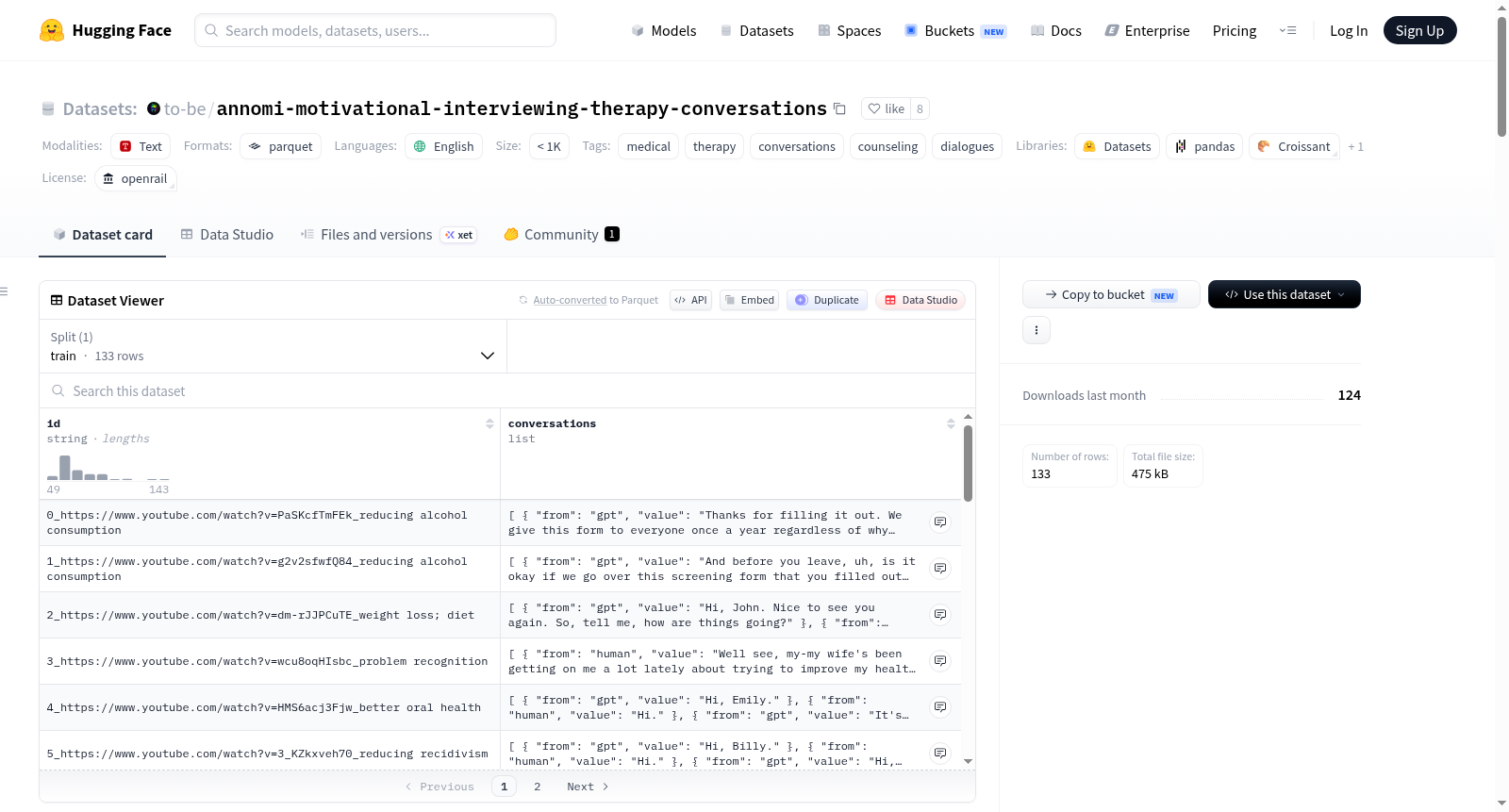The image size is (1509, 812).
Task: Open the Models navigation item
Action: coord(664,31)
